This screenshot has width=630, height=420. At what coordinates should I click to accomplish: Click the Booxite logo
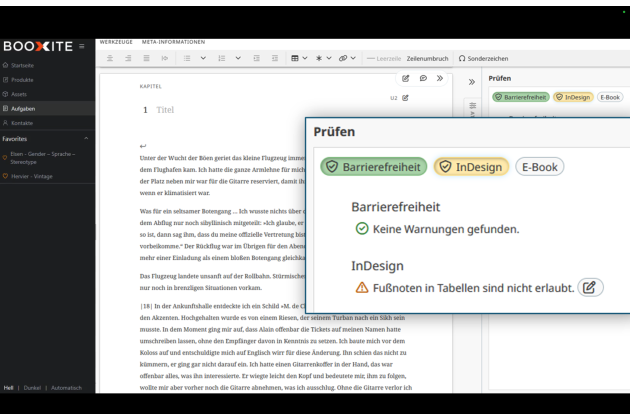click(38, 46)
